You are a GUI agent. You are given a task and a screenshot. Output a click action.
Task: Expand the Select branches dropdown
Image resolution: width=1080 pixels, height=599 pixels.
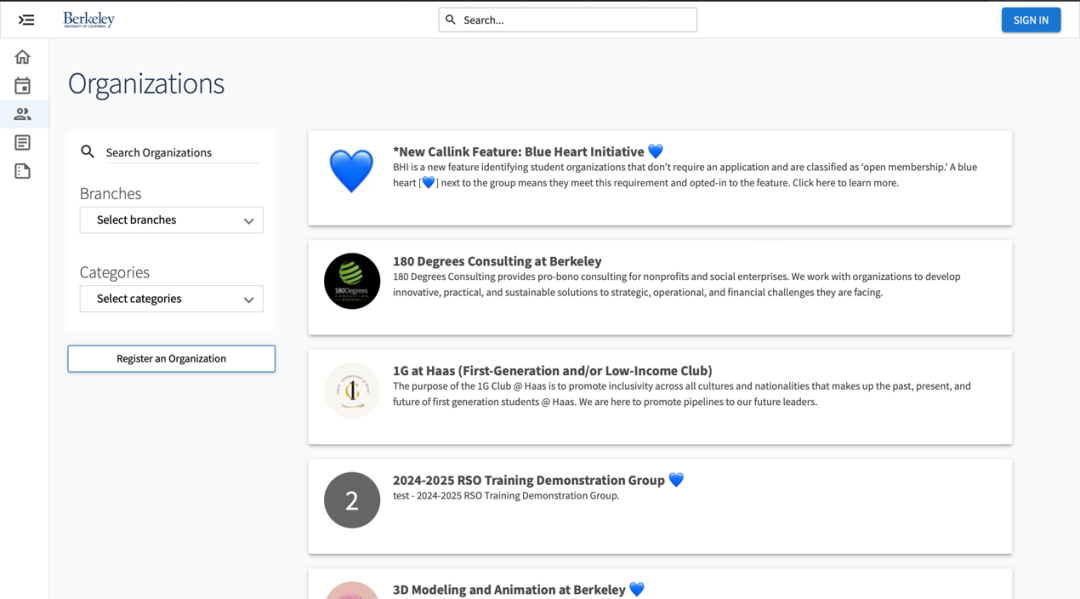(x=172, y=220)
